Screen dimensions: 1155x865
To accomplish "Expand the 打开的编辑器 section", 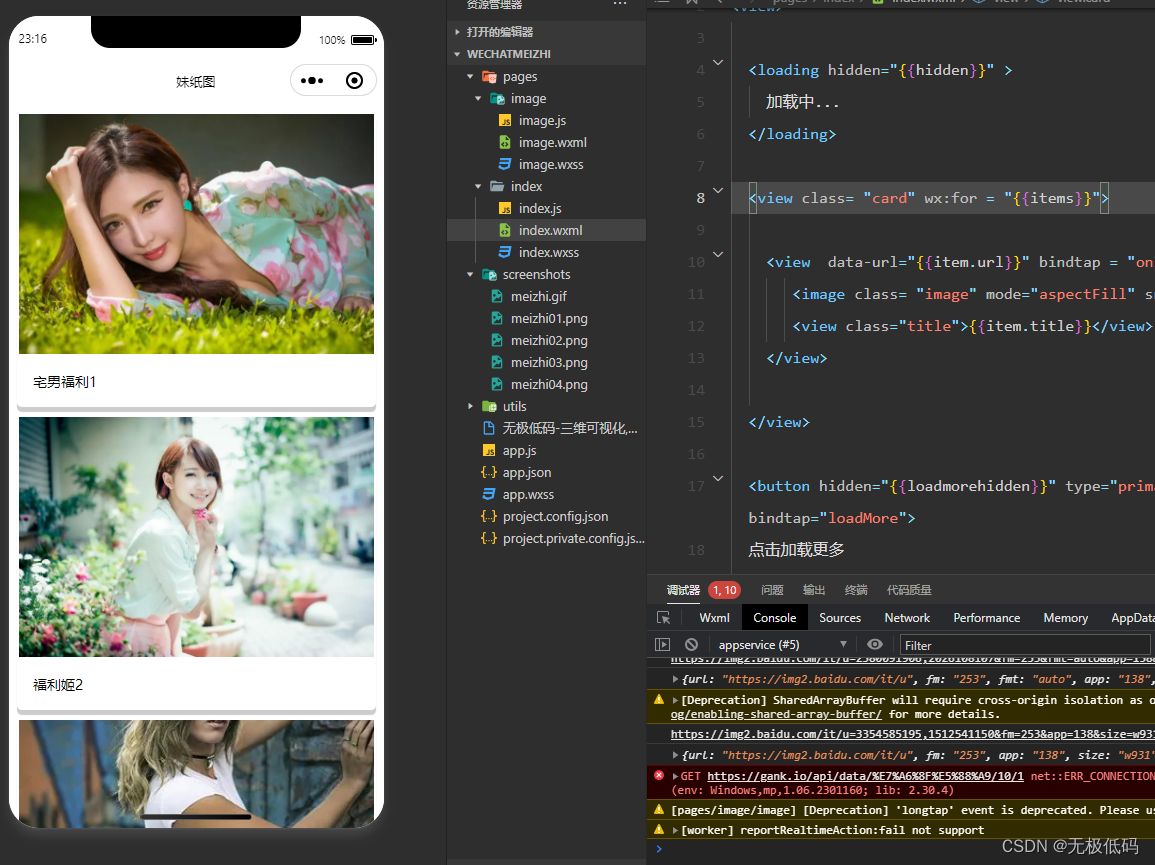I will [x=457, y=32].
